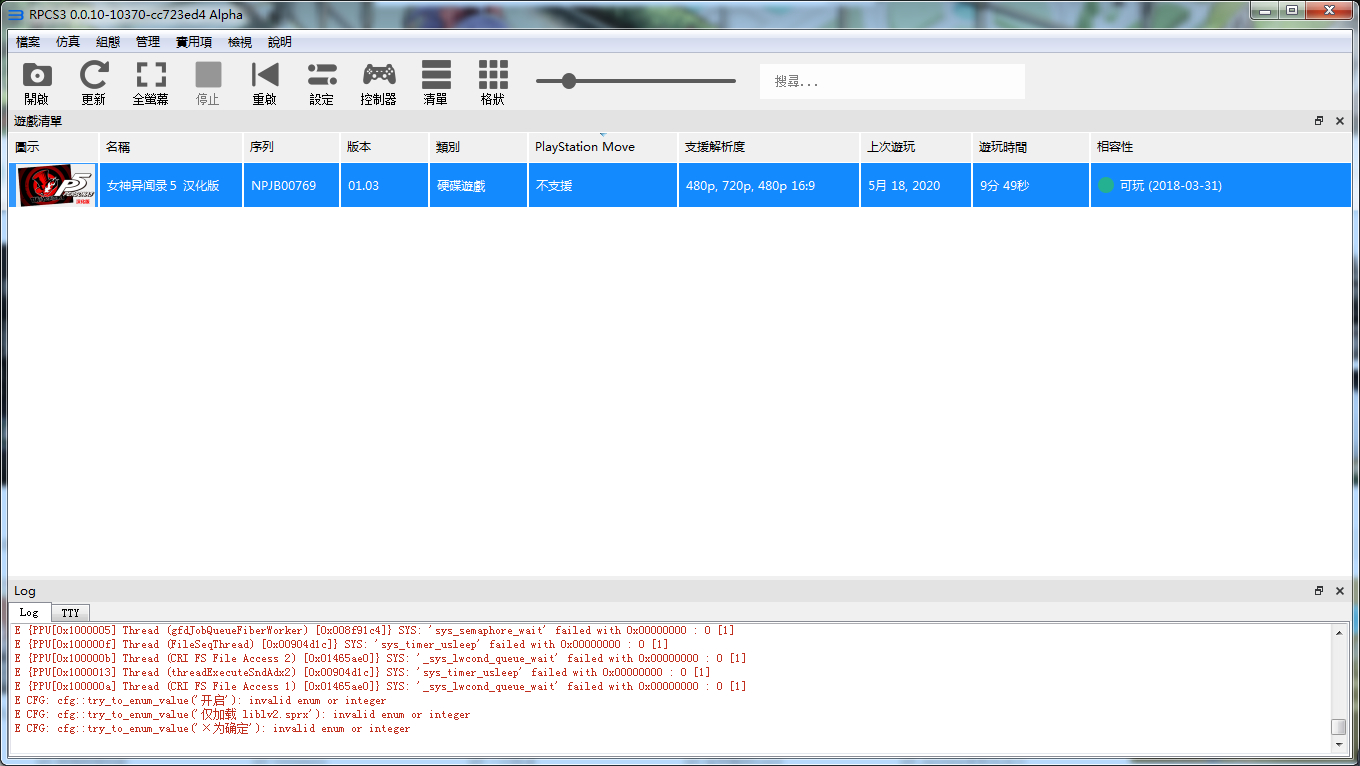Click the gfdJobQueueFiberWorker log line
Viewport: 1360px width, 766px height.
pyautogui.click(x=374, y=630)
